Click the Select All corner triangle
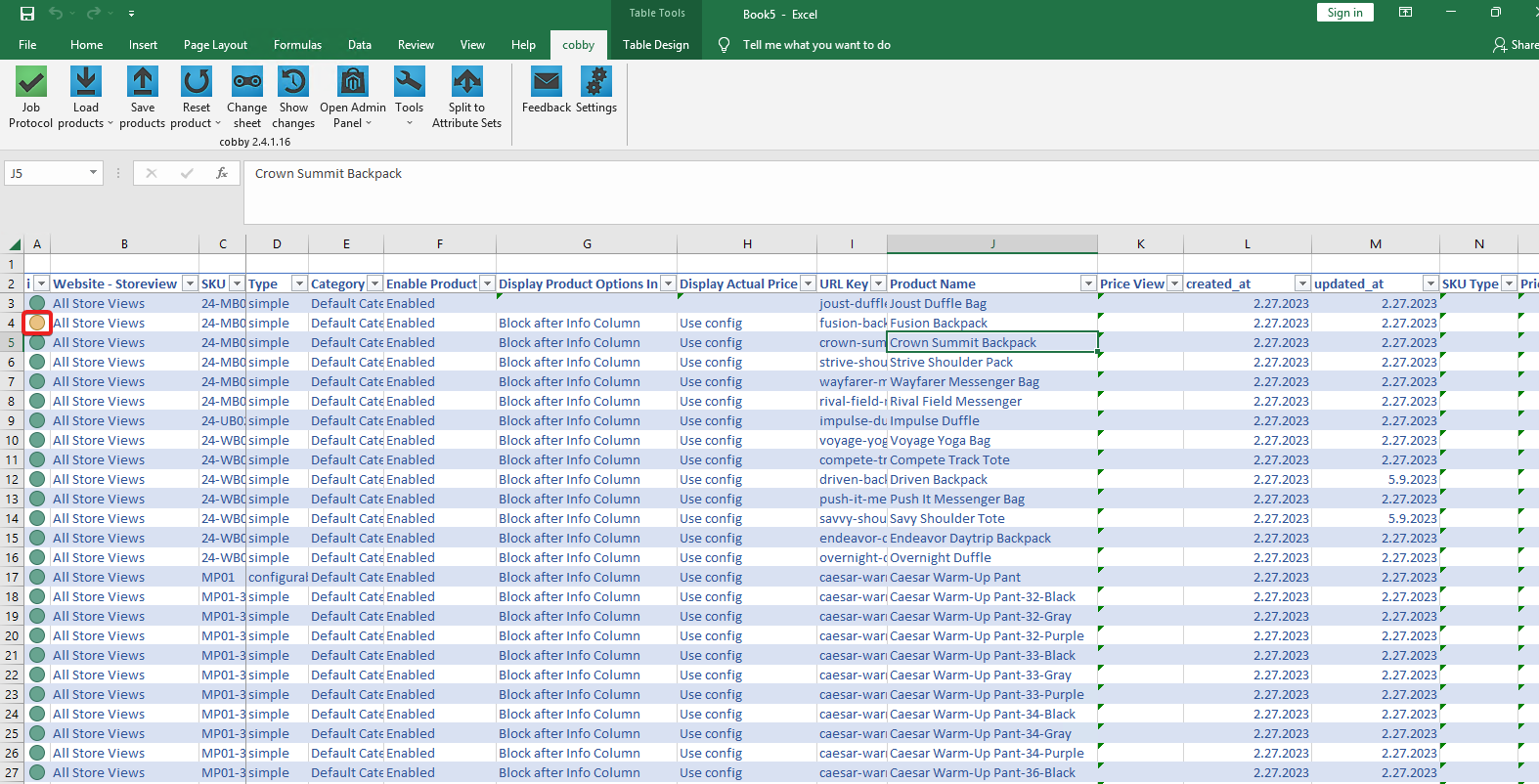 pyautogui.click(x=15, y=244)
